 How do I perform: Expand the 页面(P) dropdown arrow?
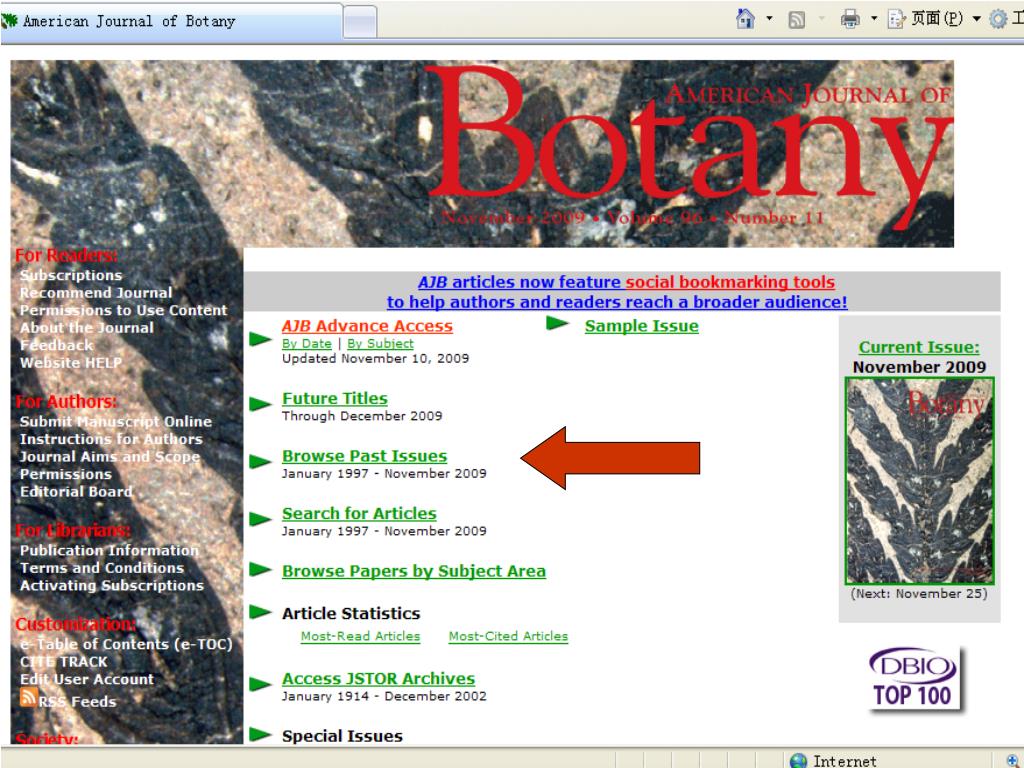coord(976,18)
